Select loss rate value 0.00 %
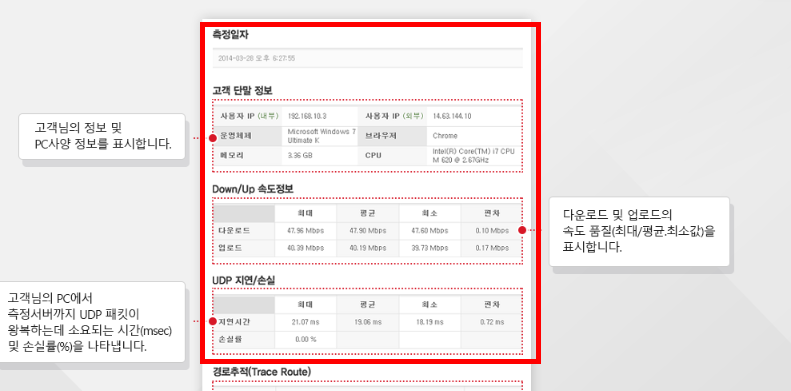Image resolution: width=791 pixels, height=391 pixels. coord(305,339)
